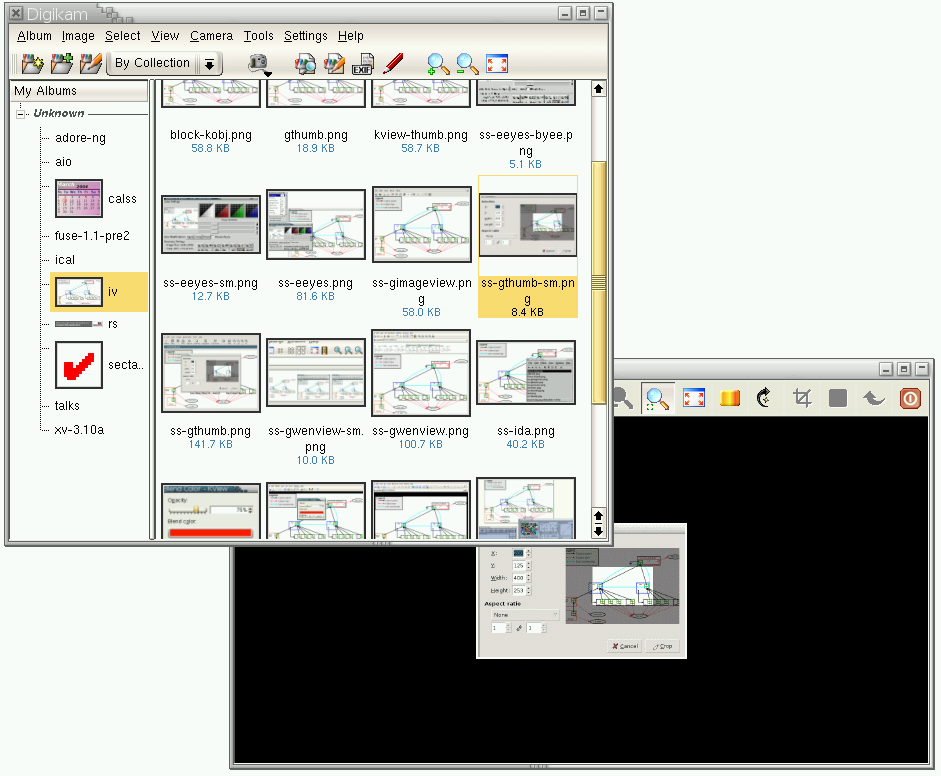
Task: Open the Tools menu
Action: click(x=258, y=36)
